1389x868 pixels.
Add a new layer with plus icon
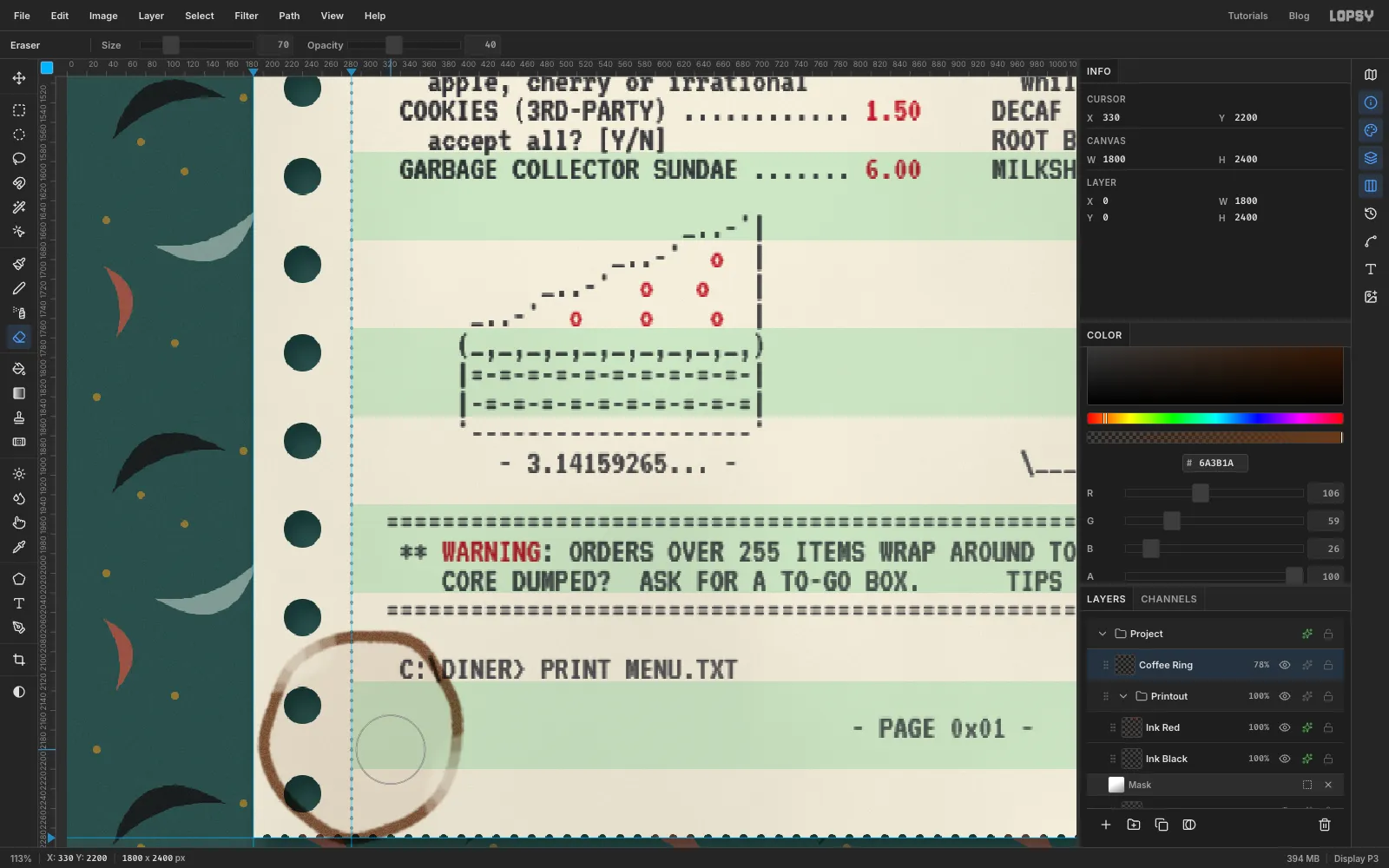[1106, 825]
